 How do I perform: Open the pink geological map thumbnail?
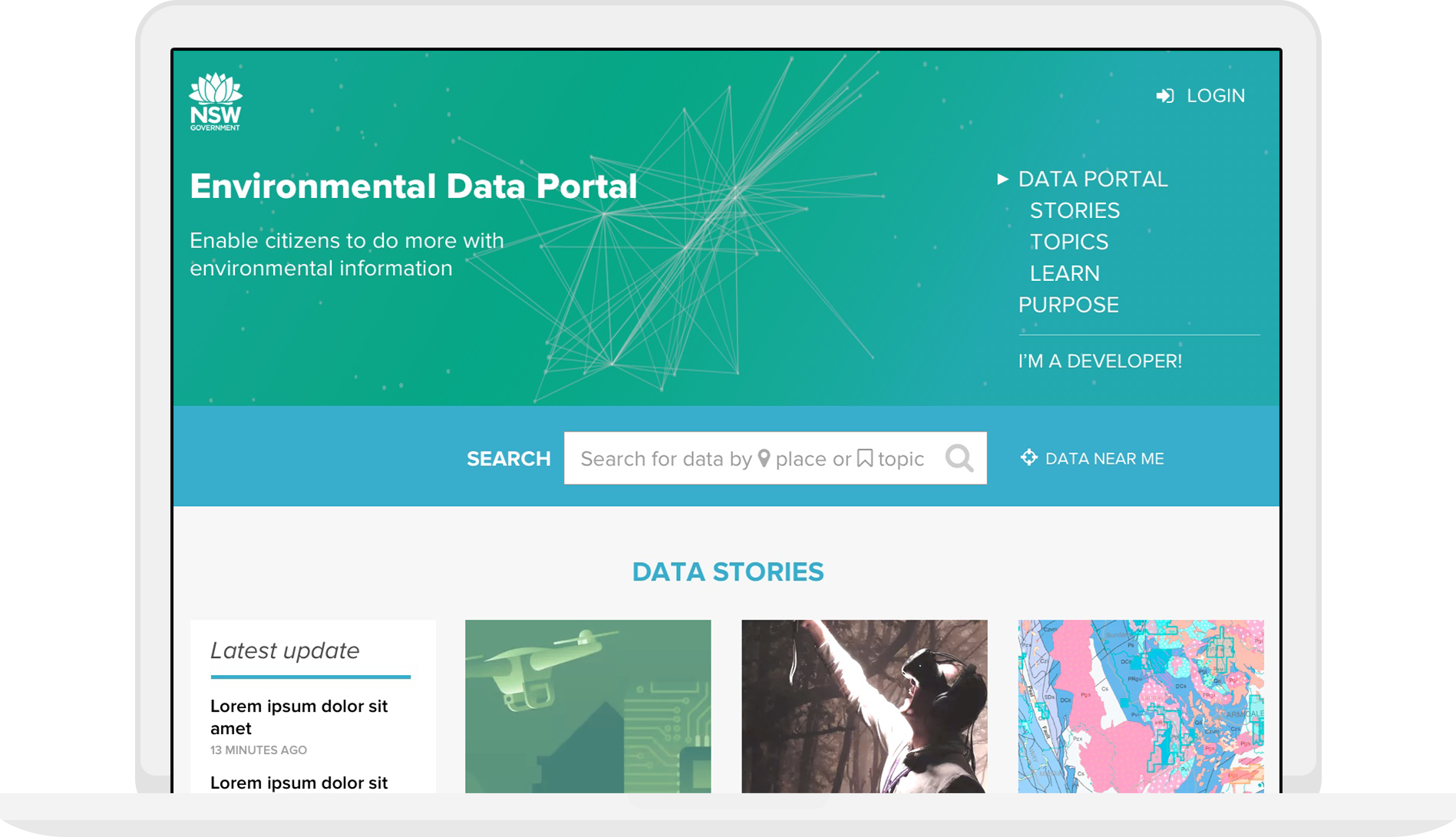pos(1141,706)
